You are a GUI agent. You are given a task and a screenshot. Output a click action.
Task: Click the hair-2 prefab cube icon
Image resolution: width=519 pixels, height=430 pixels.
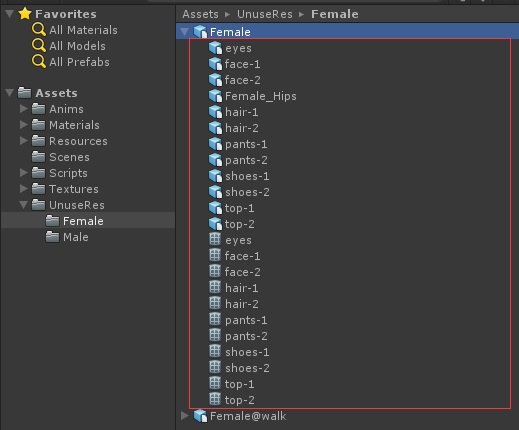coord(215,128)
